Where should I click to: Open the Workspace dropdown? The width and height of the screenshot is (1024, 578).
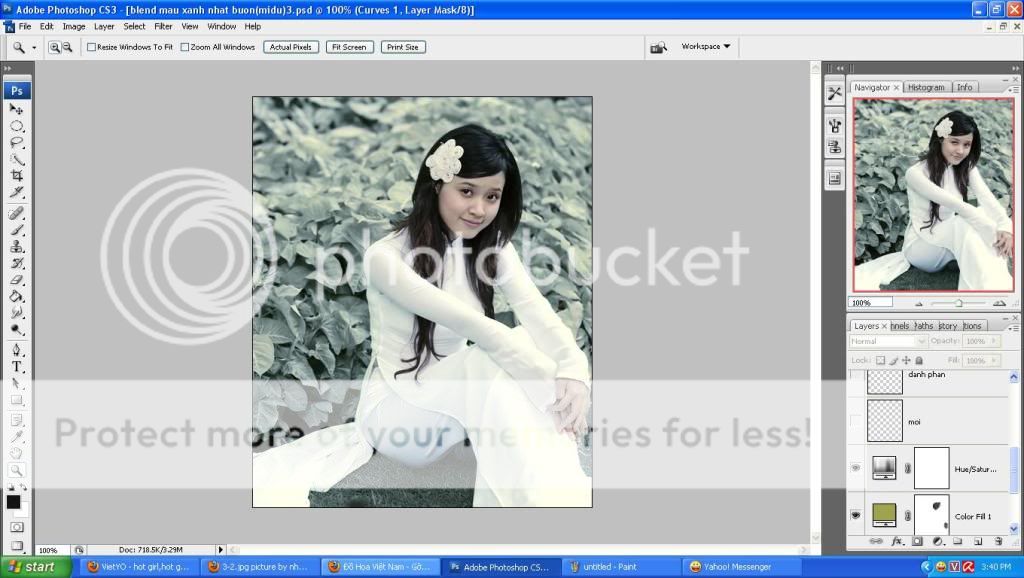[x=705, y=46]
